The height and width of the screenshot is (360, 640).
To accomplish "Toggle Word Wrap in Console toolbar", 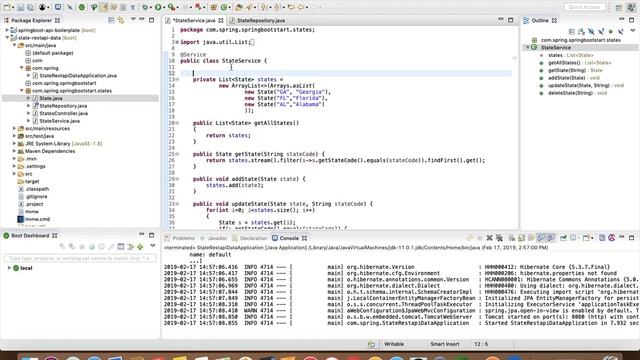I will click(531, 238).
